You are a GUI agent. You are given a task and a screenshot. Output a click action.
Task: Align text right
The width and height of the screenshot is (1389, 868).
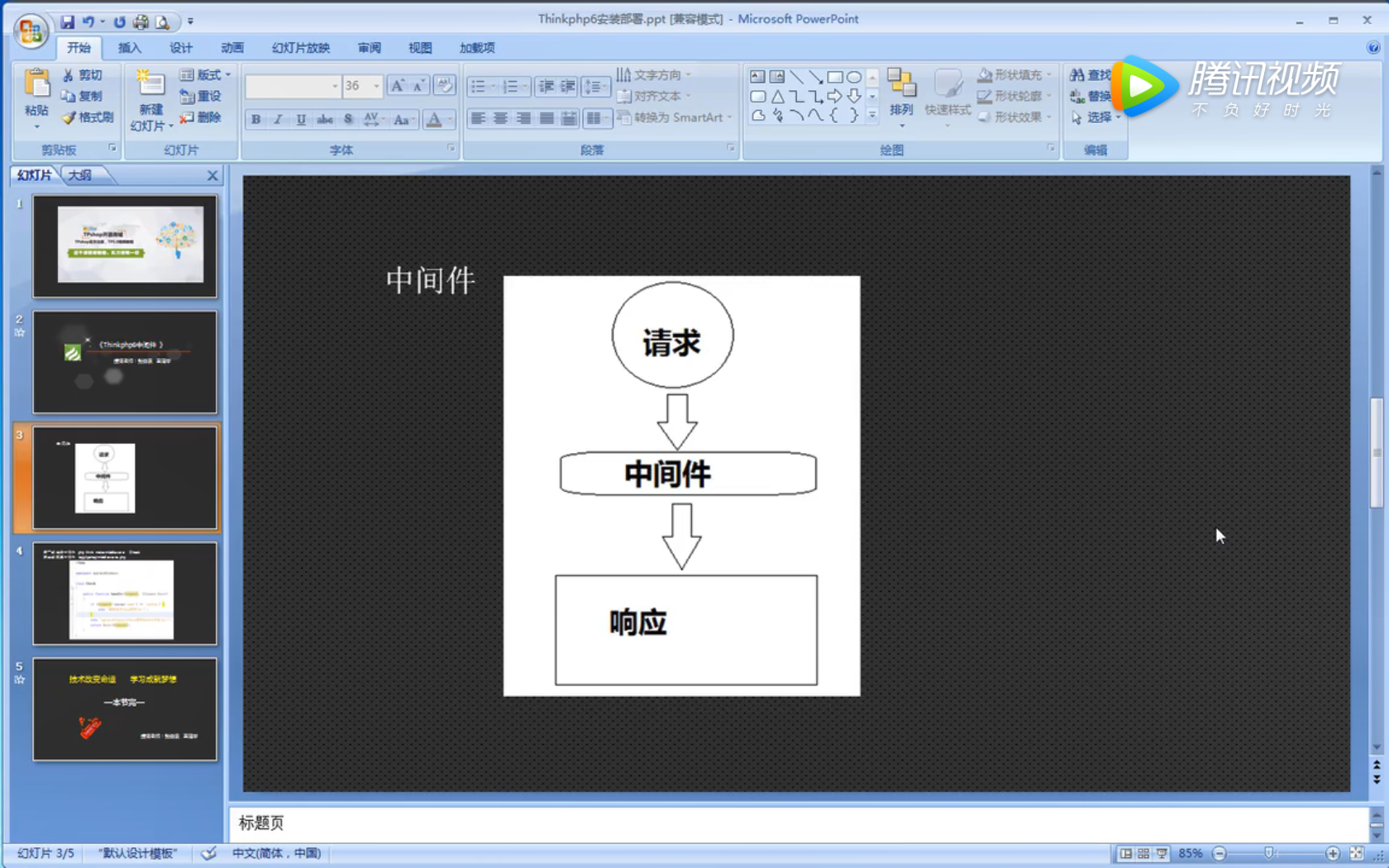pyautogui.click(x=523, y=119)
